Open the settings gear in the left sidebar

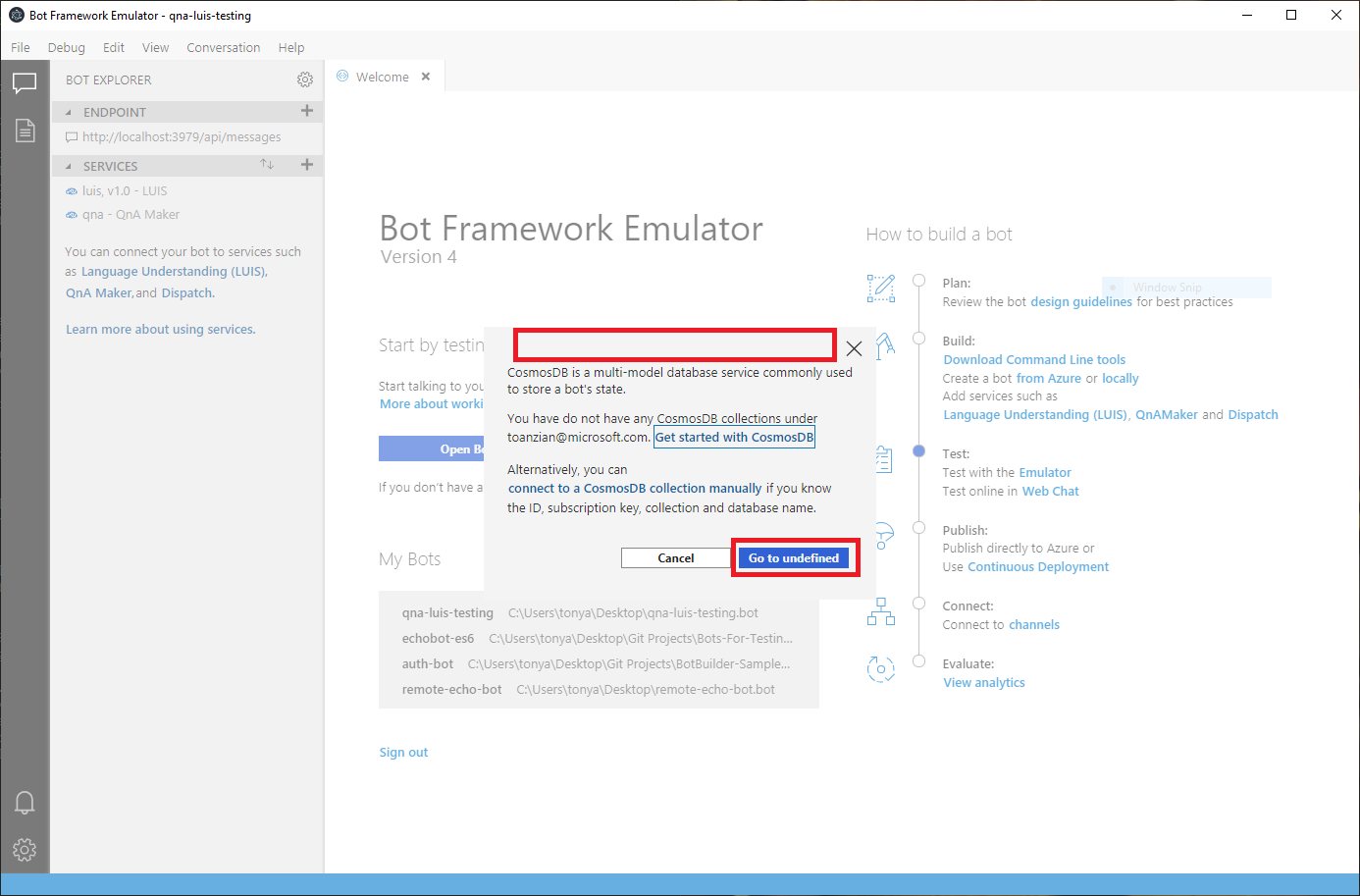click(x=25, y=850)
